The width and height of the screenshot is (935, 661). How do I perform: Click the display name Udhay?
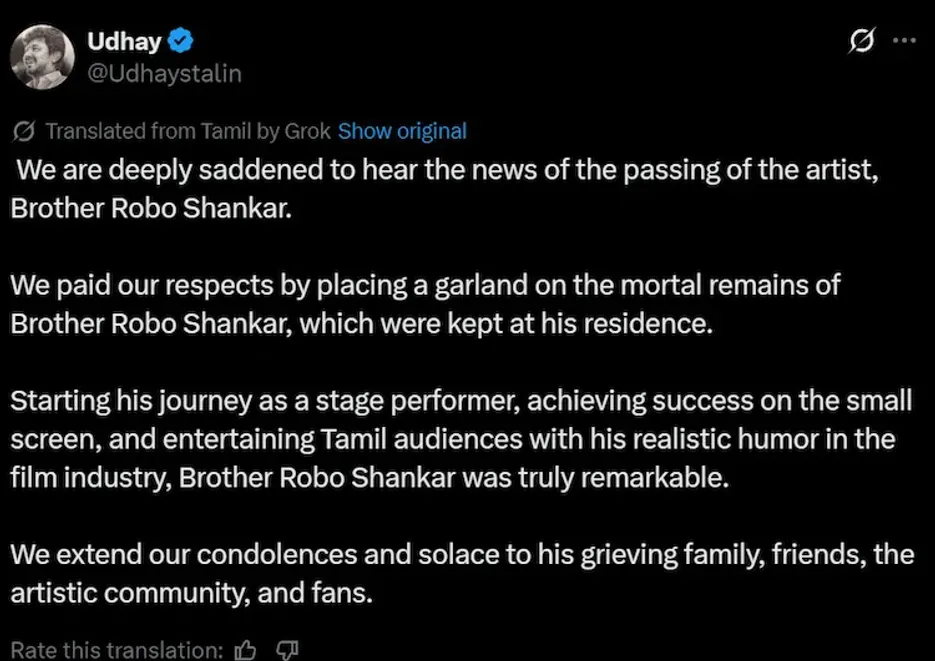point(125,41)
